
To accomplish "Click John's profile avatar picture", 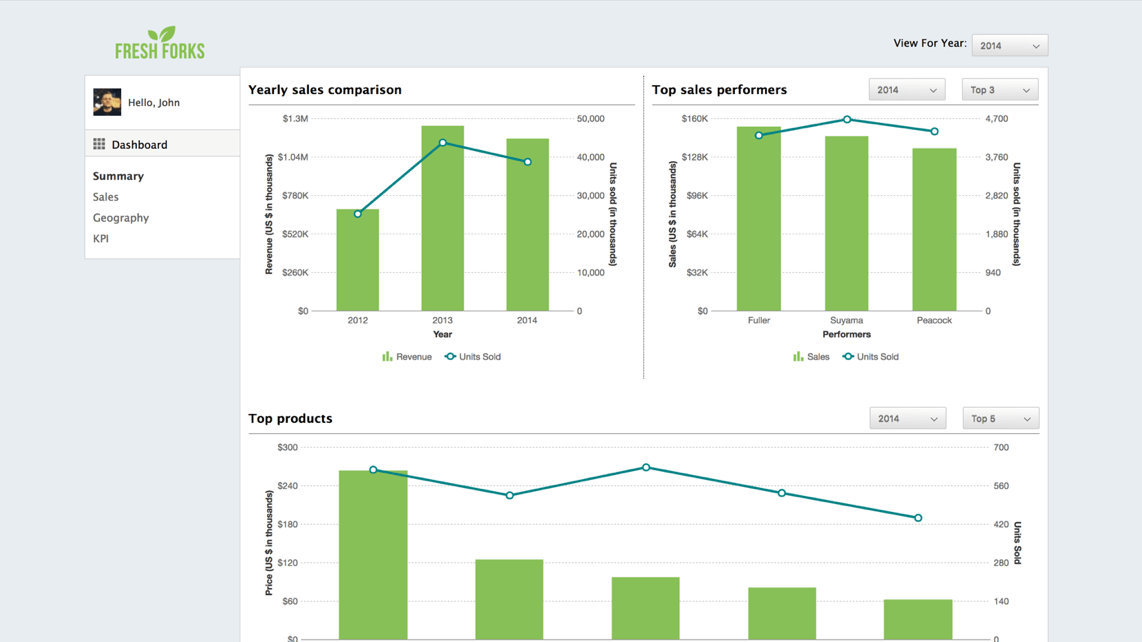I will pyautogui.click(x=107, y=102).
